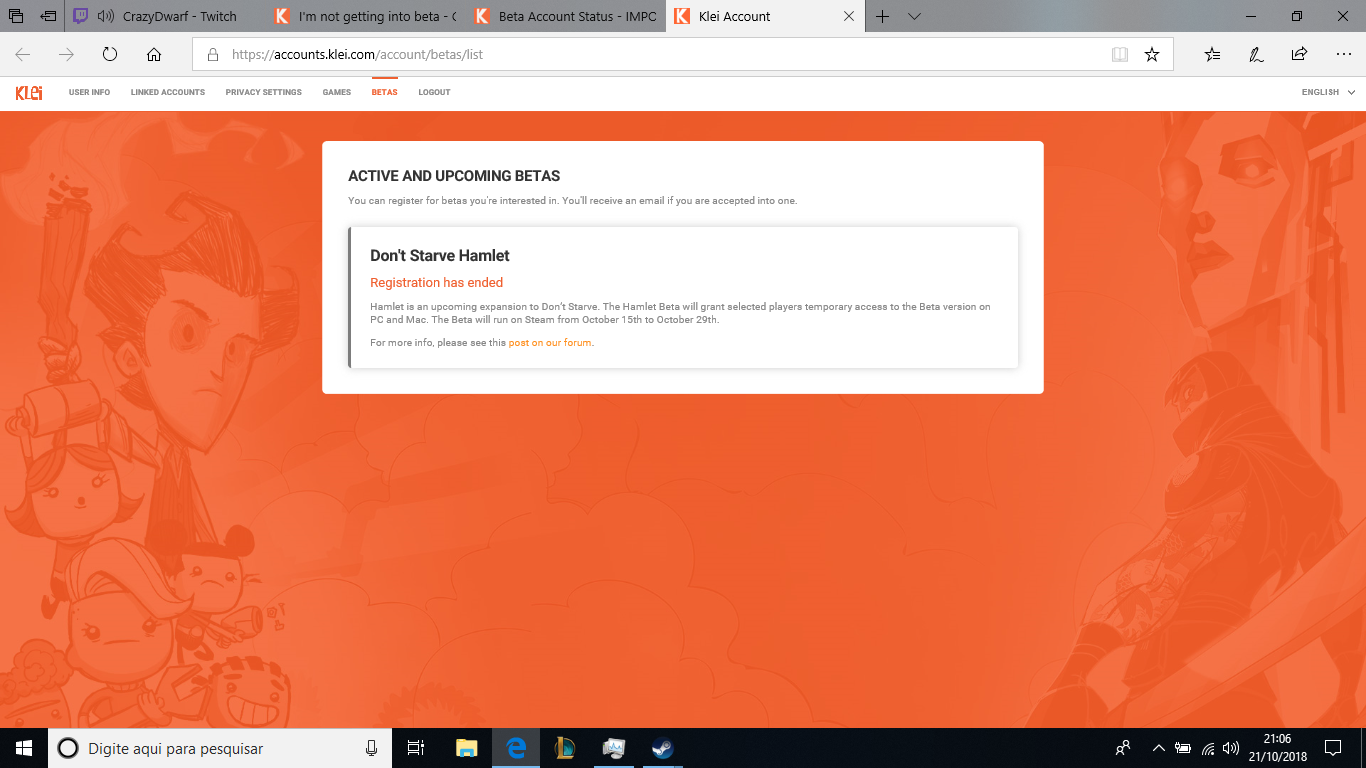Click the 'Don't Starve Hamlet' beta title
The width and height of the screenshot is (1366, 768).
(440, 256)
